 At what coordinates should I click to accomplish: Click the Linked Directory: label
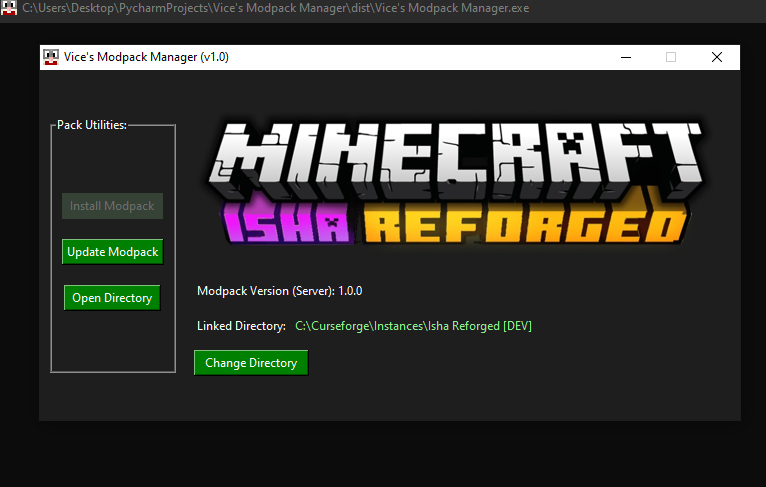click(x=241, y=326)
